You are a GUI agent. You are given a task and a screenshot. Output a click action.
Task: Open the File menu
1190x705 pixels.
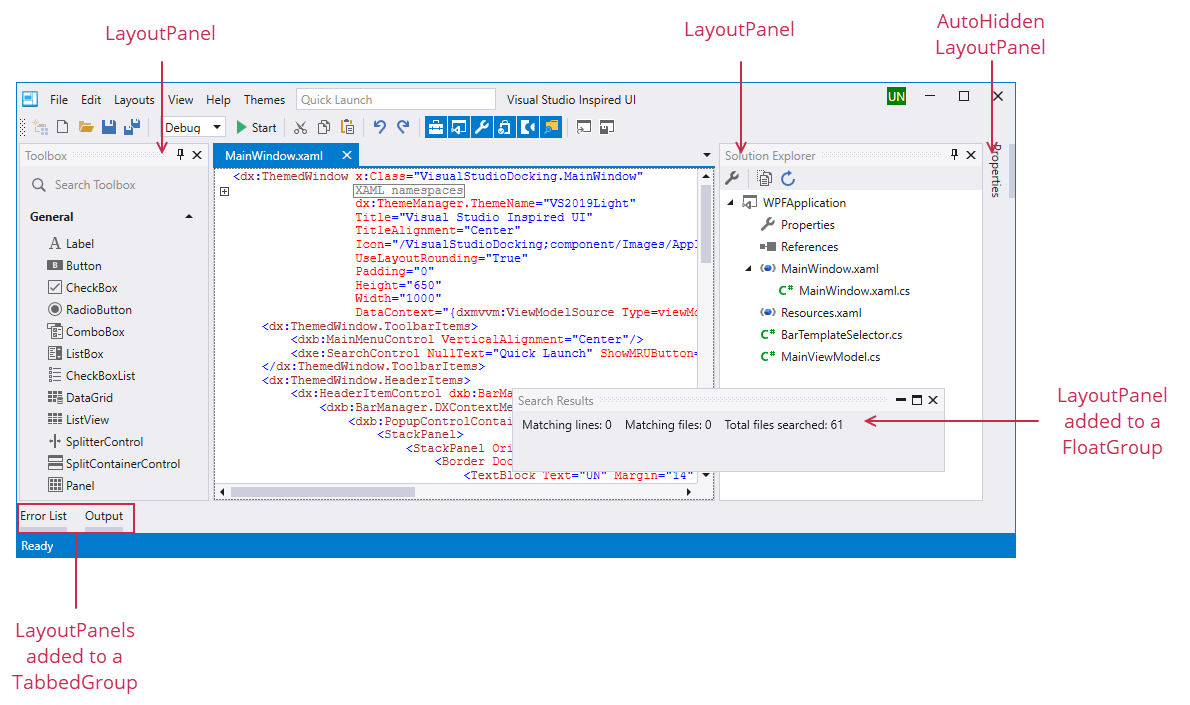click(x=58, y=99)
